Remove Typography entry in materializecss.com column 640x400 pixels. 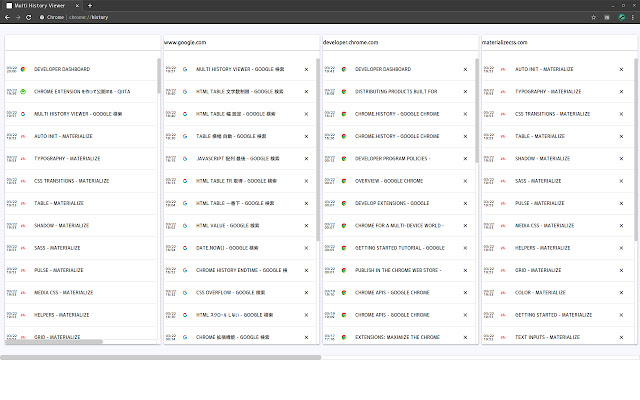click(621, 92)
